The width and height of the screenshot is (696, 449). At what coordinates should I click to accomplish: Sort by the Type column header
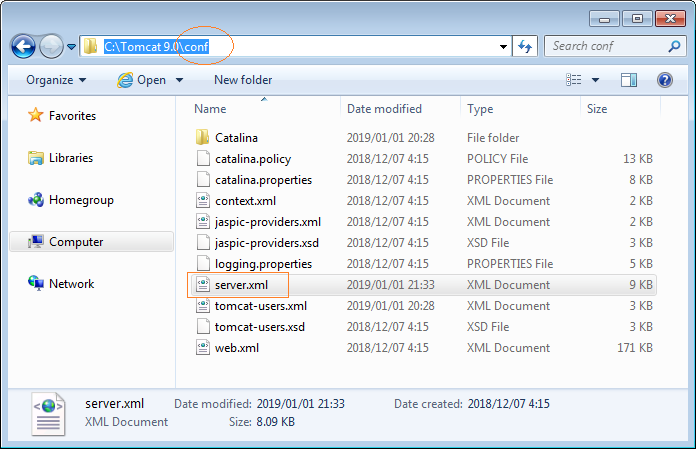coord(480,109)
